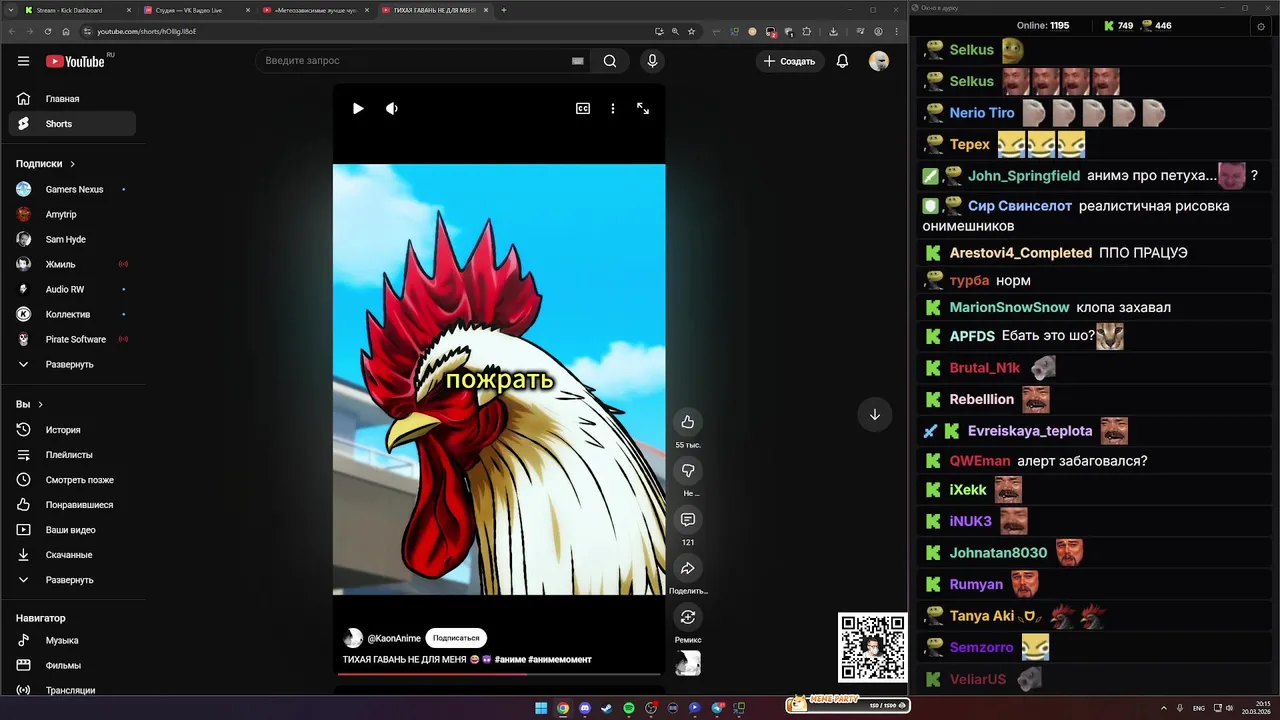Go to the next Short with the down arrow
1280x720 pixels.
pos(875,414)
